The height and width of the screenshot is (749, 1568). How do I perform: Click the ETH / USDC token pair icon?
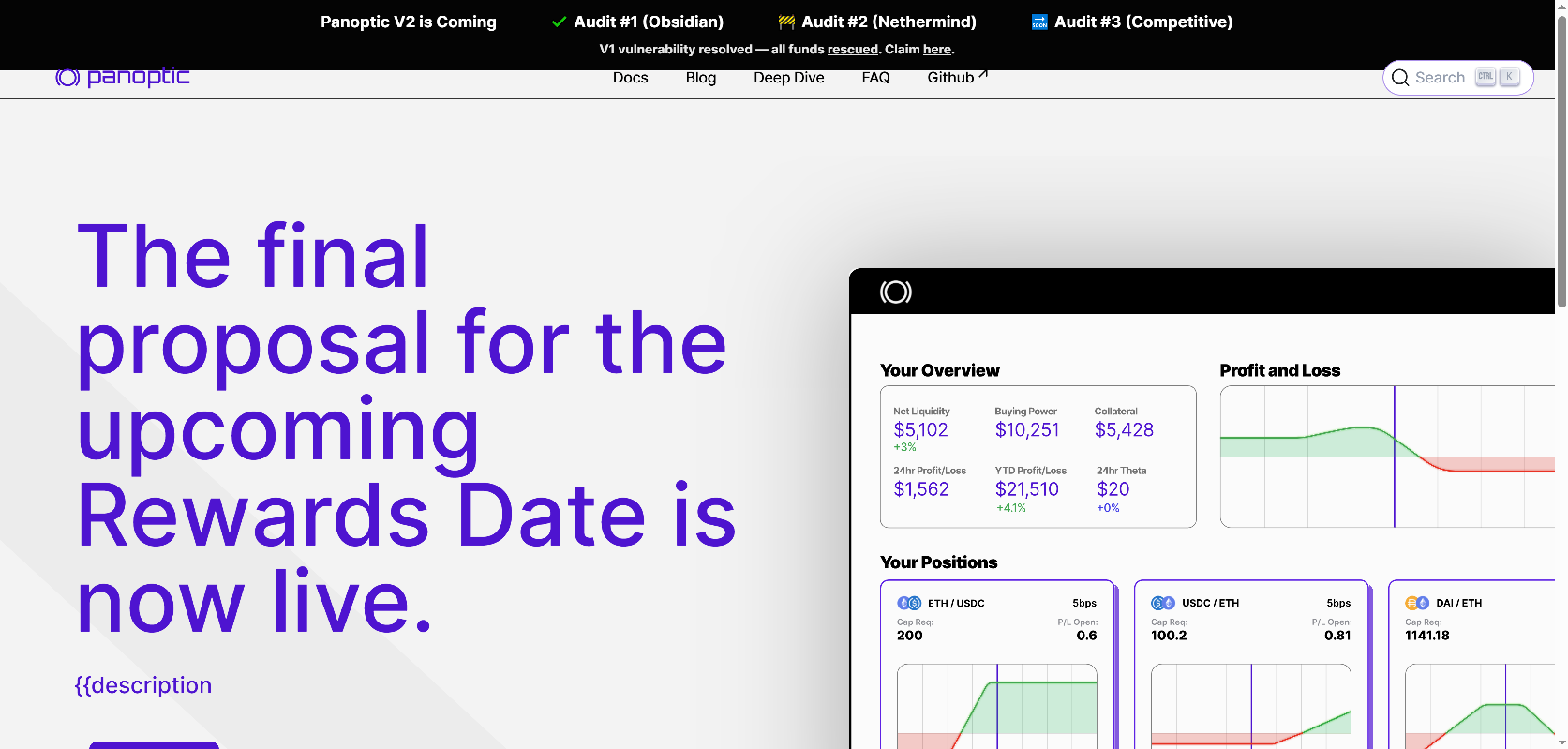[909, 603]
